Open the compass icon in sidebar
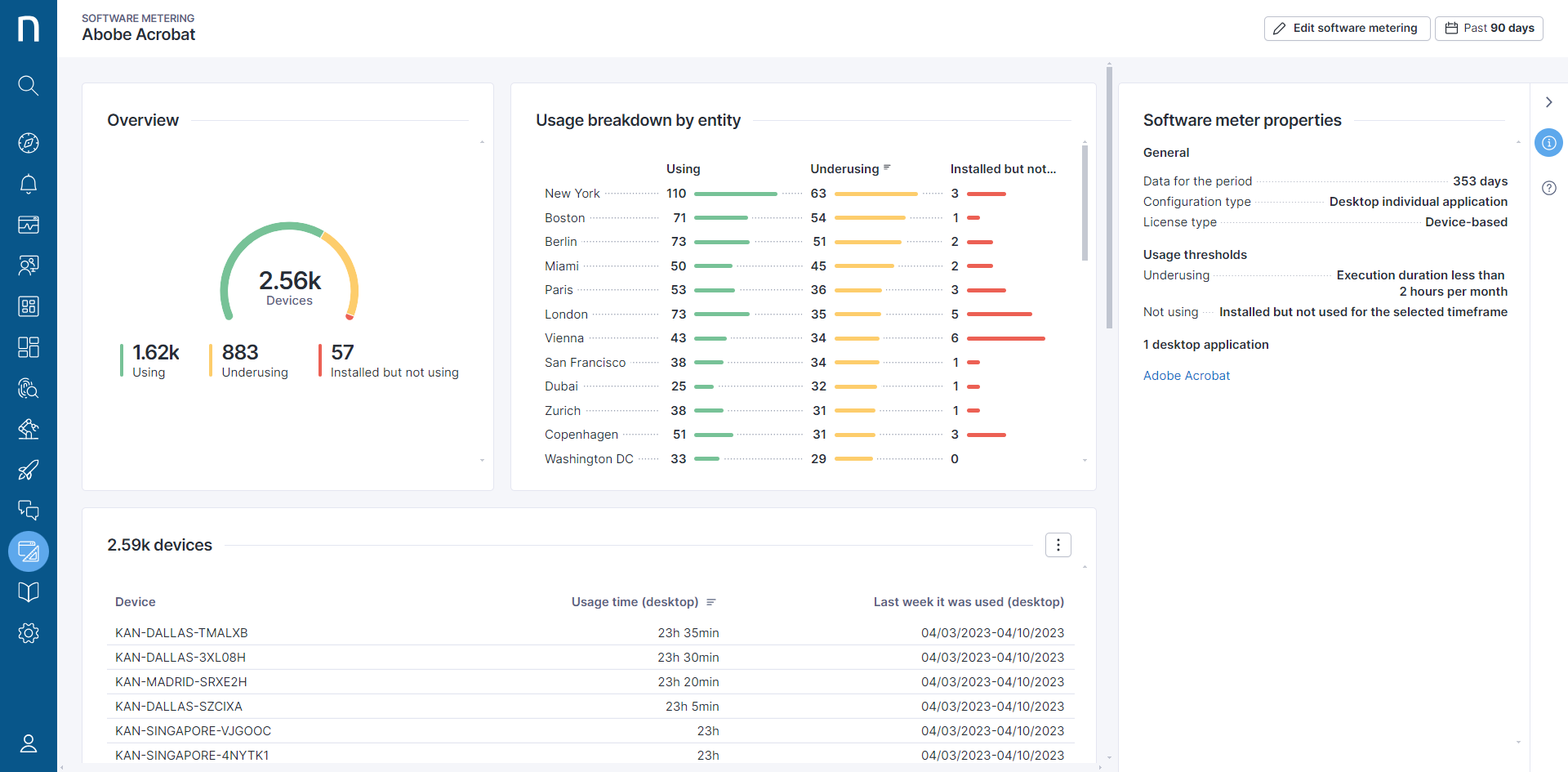1568x772 pixels. coord(29,143)
